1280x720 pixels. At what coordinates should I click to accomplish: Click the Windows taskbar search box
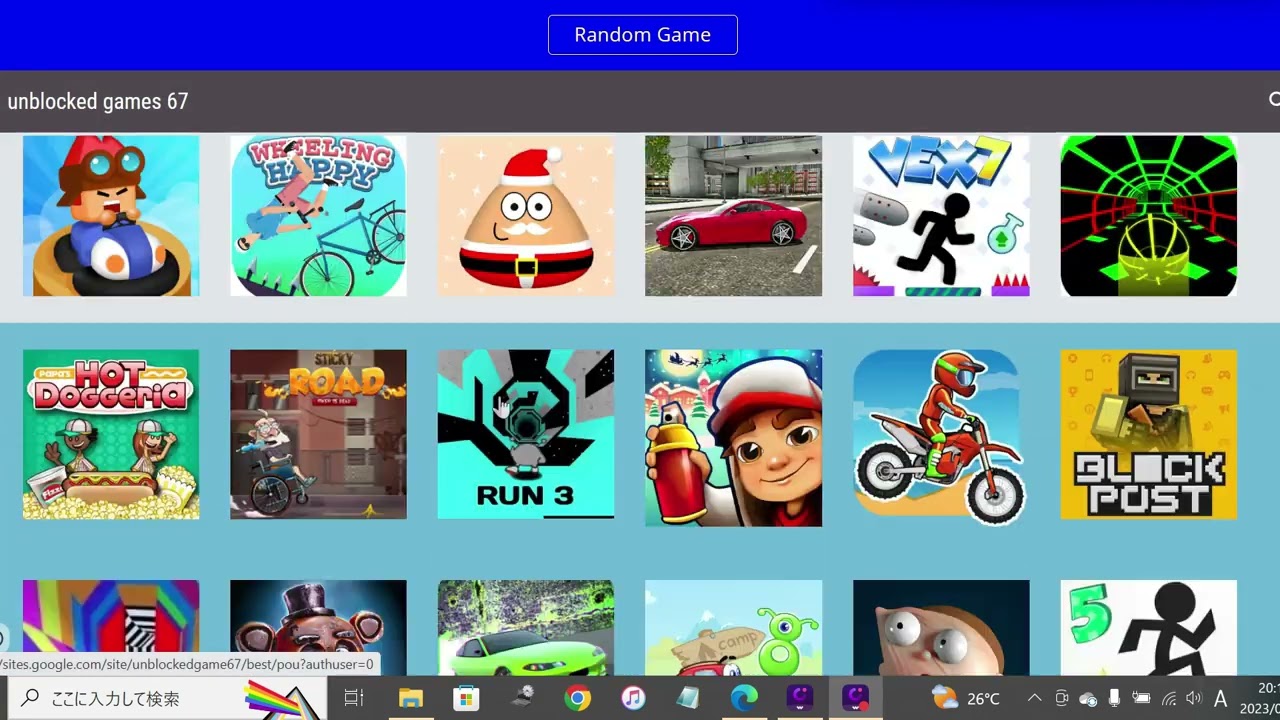click(167, 698)
